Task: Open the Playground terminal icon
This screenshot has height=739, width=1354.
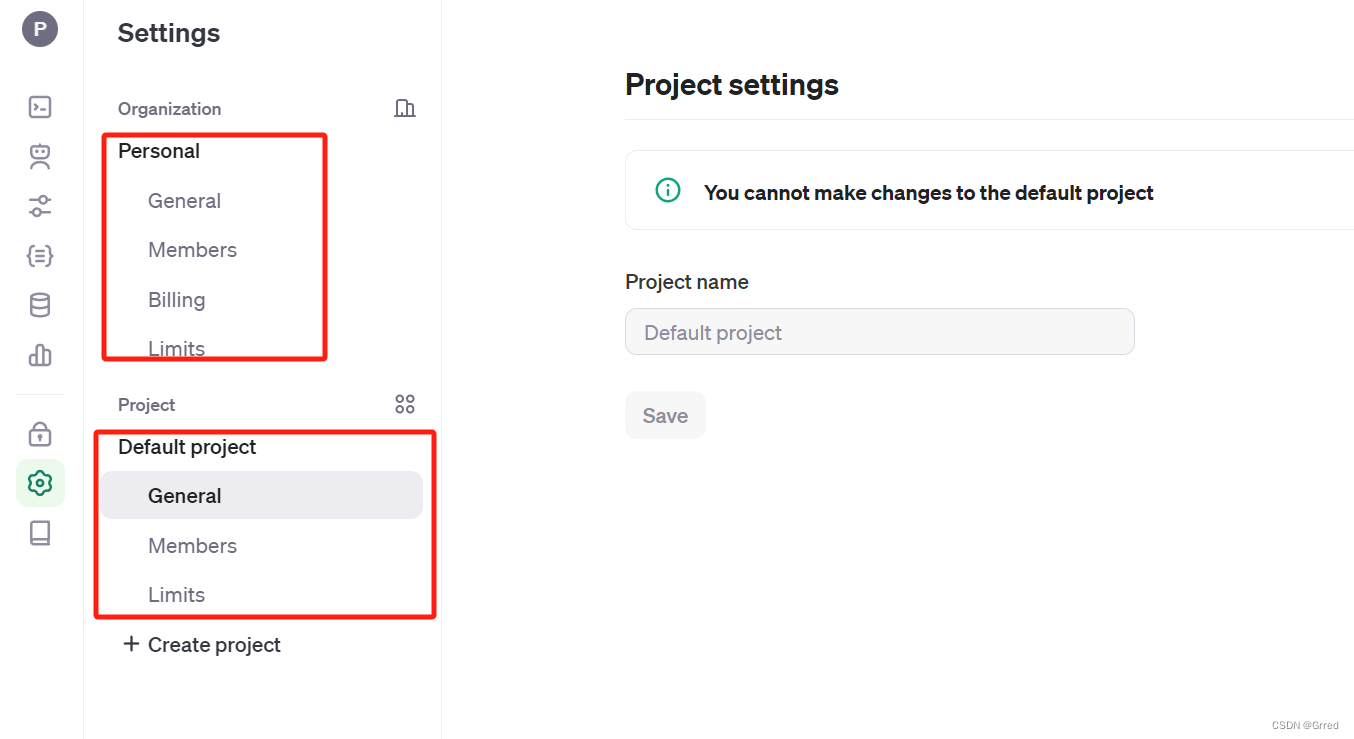Action: 40,107
